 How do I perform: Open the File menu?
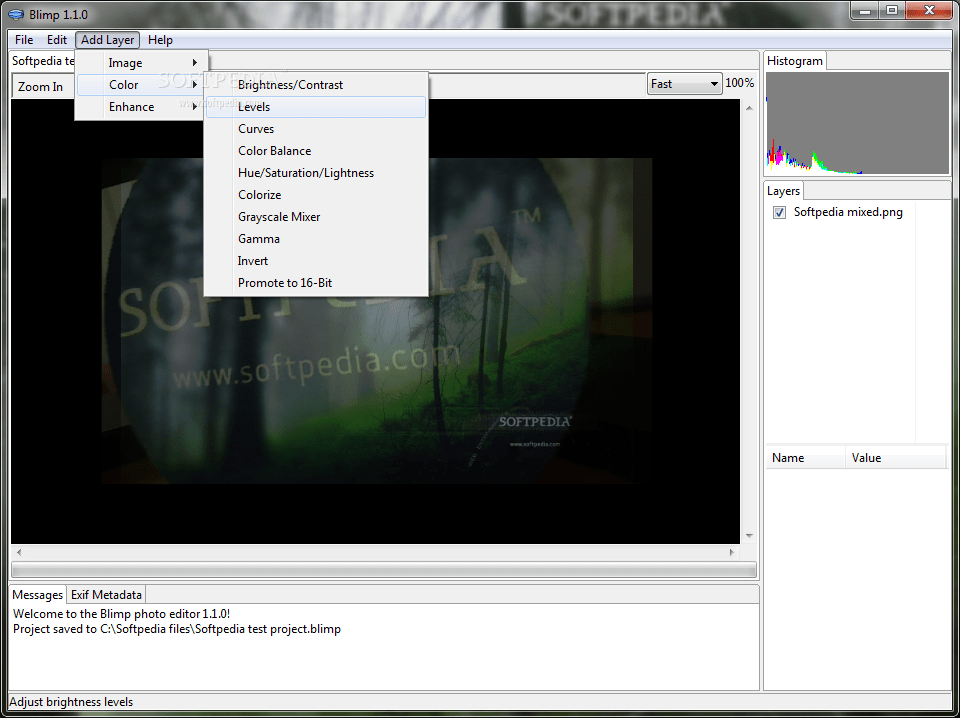point(24,40)
